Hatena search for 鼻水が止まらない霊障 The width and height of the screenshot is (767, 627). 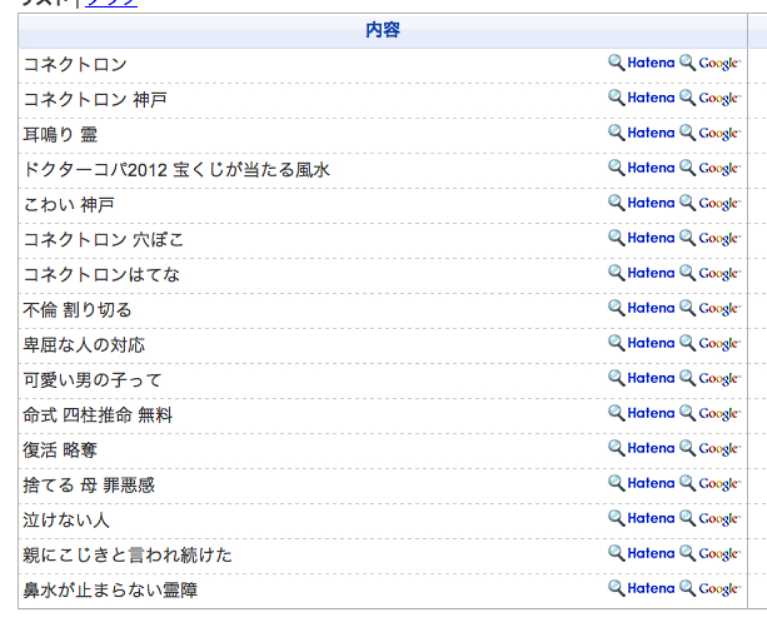[x=641, y=588]
